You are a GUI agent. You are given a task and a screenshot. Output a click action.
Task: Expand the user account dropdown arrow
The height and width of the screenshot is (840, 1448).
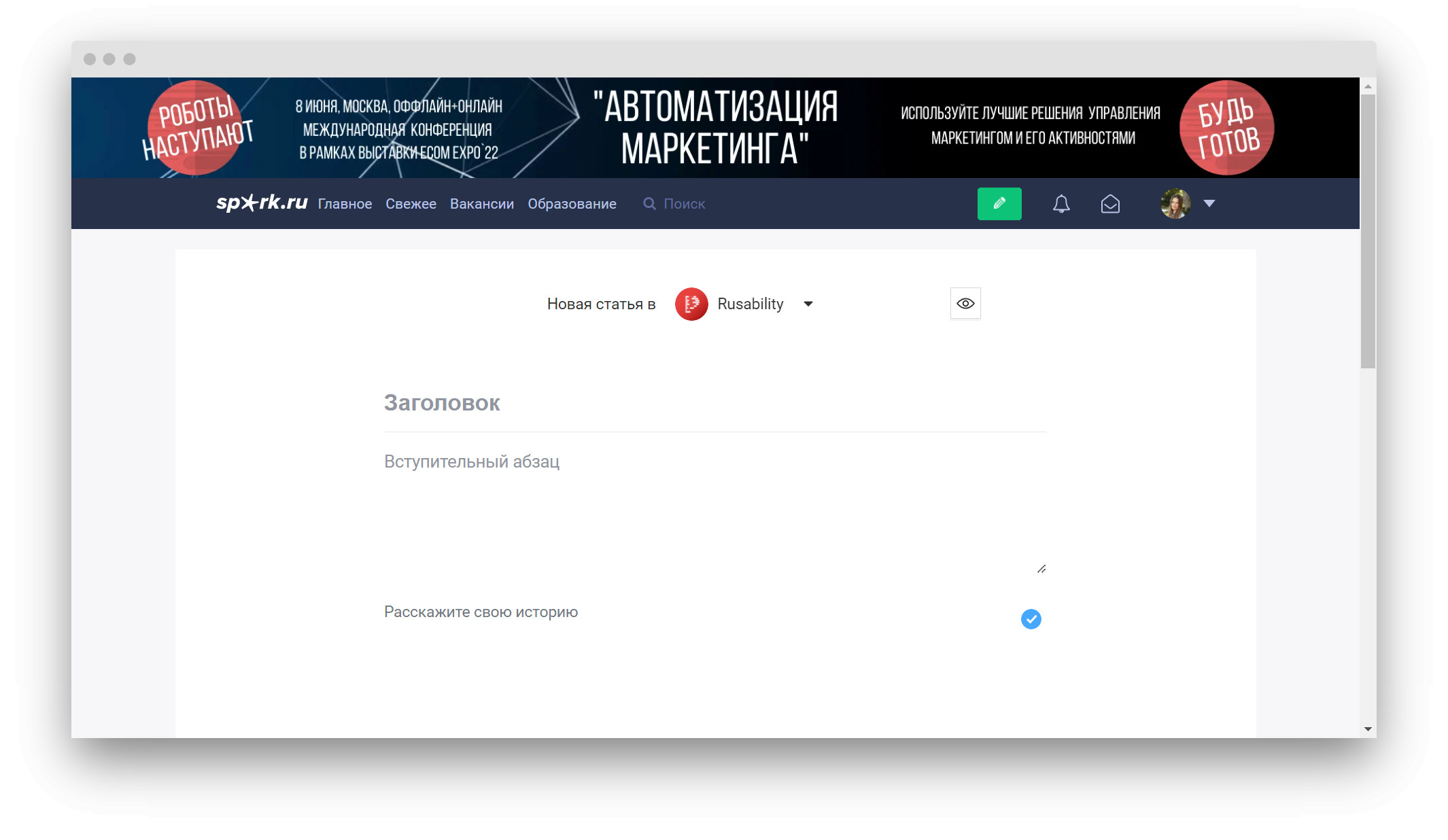tap(1209, 203)
